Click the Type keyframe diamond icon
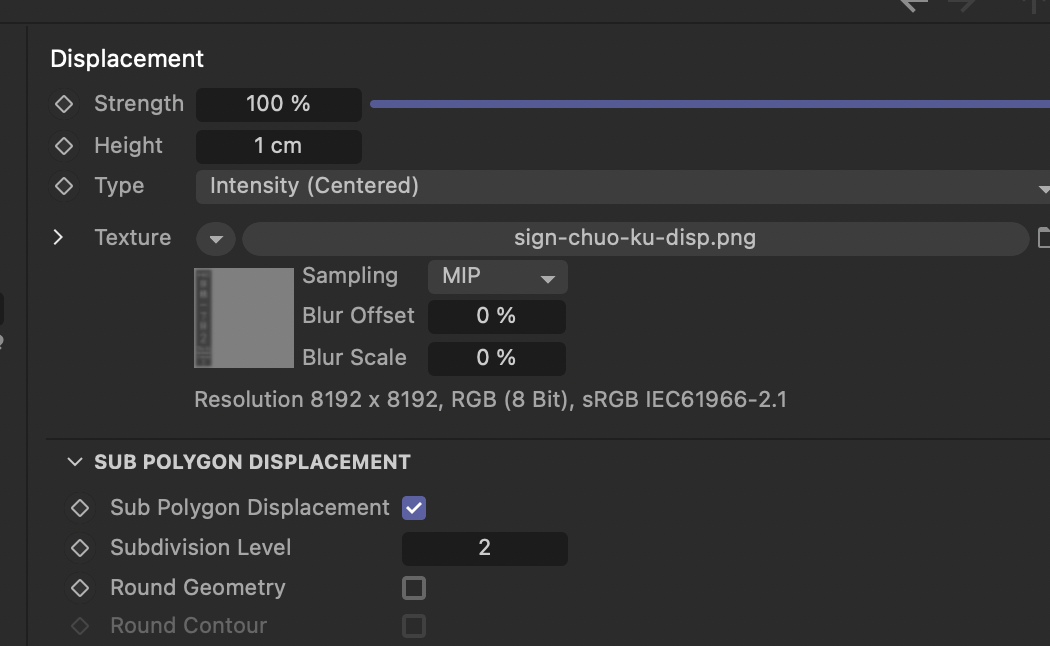The image size is (1050, 646). coord(64,186)
